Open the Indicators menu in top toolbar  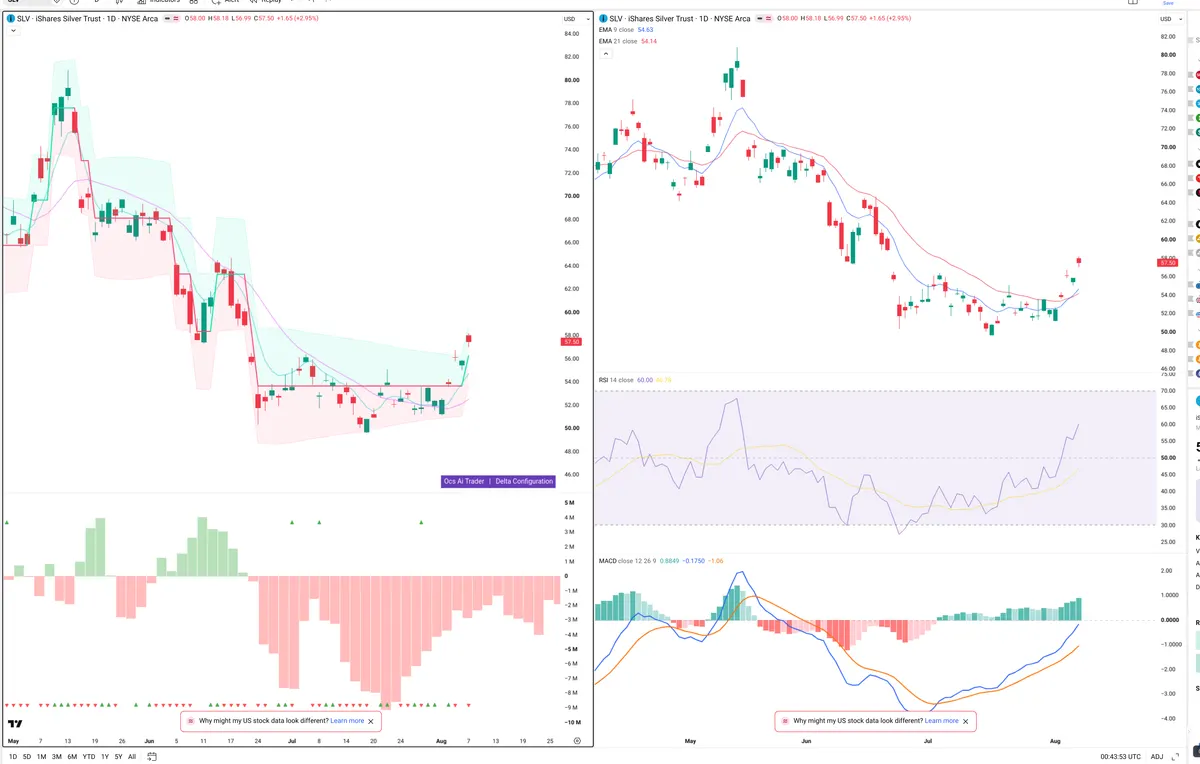157,2
